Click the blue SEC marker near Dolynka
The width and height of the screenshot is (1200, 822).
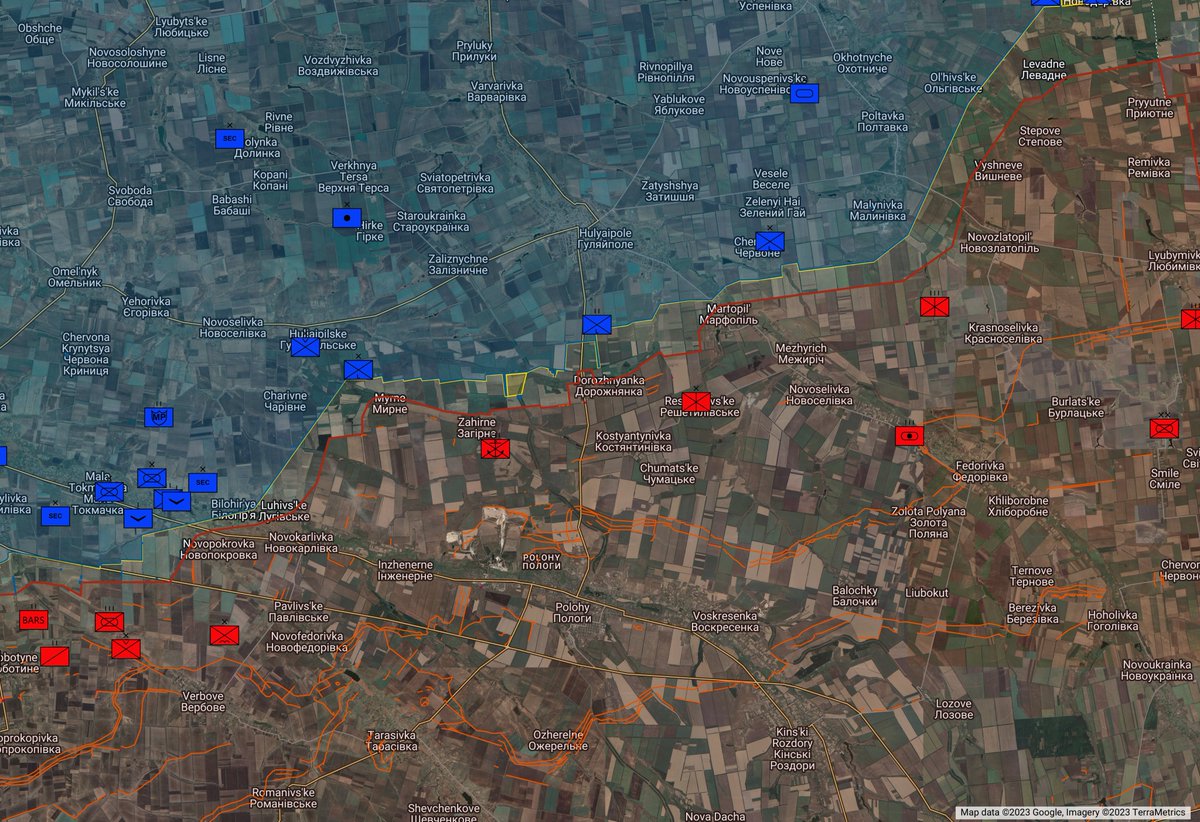click(x=230, y=138)
